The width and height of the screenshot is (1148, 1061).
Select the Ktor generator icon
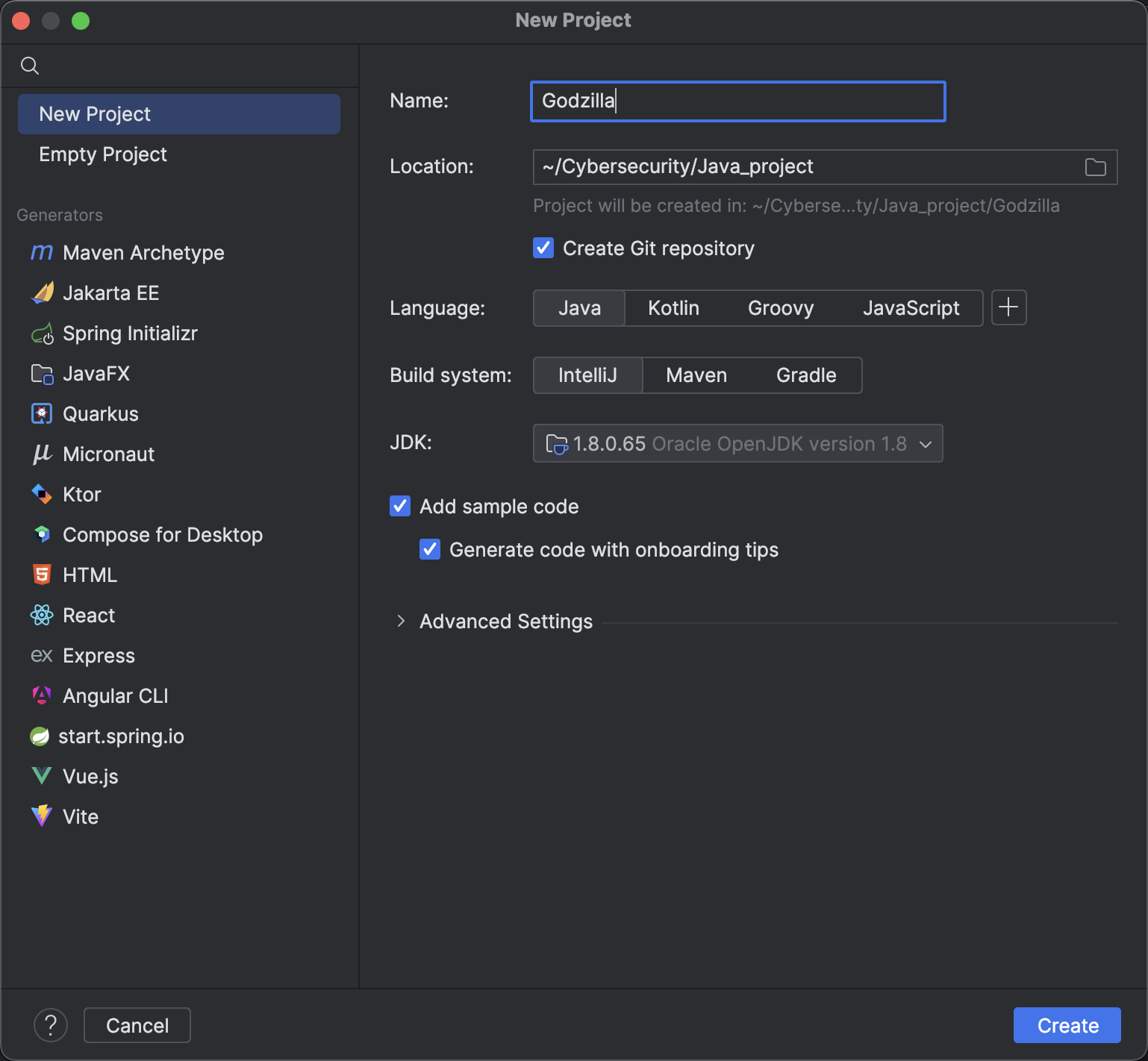coord(42,495)
